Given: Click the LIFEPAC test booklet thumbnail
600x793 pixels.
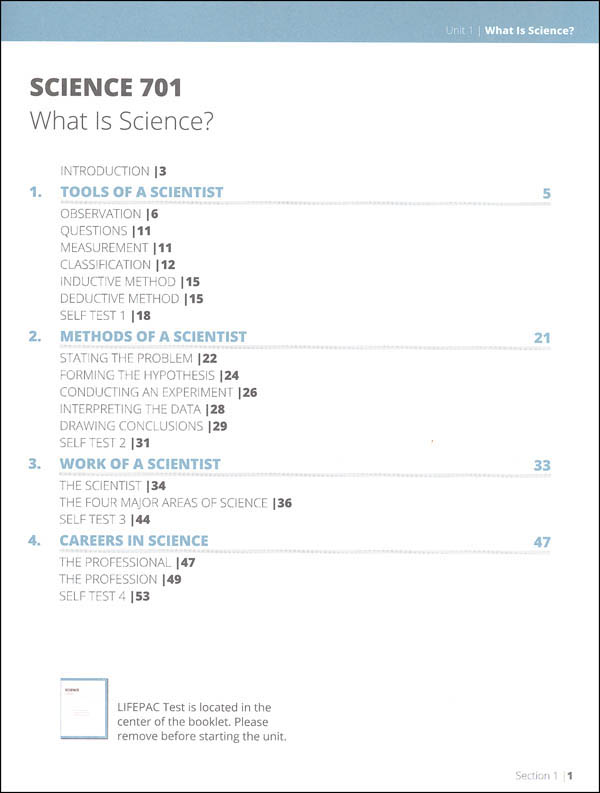Looking at the screenshot, I should pyautogui.click(x=84, y=709).
